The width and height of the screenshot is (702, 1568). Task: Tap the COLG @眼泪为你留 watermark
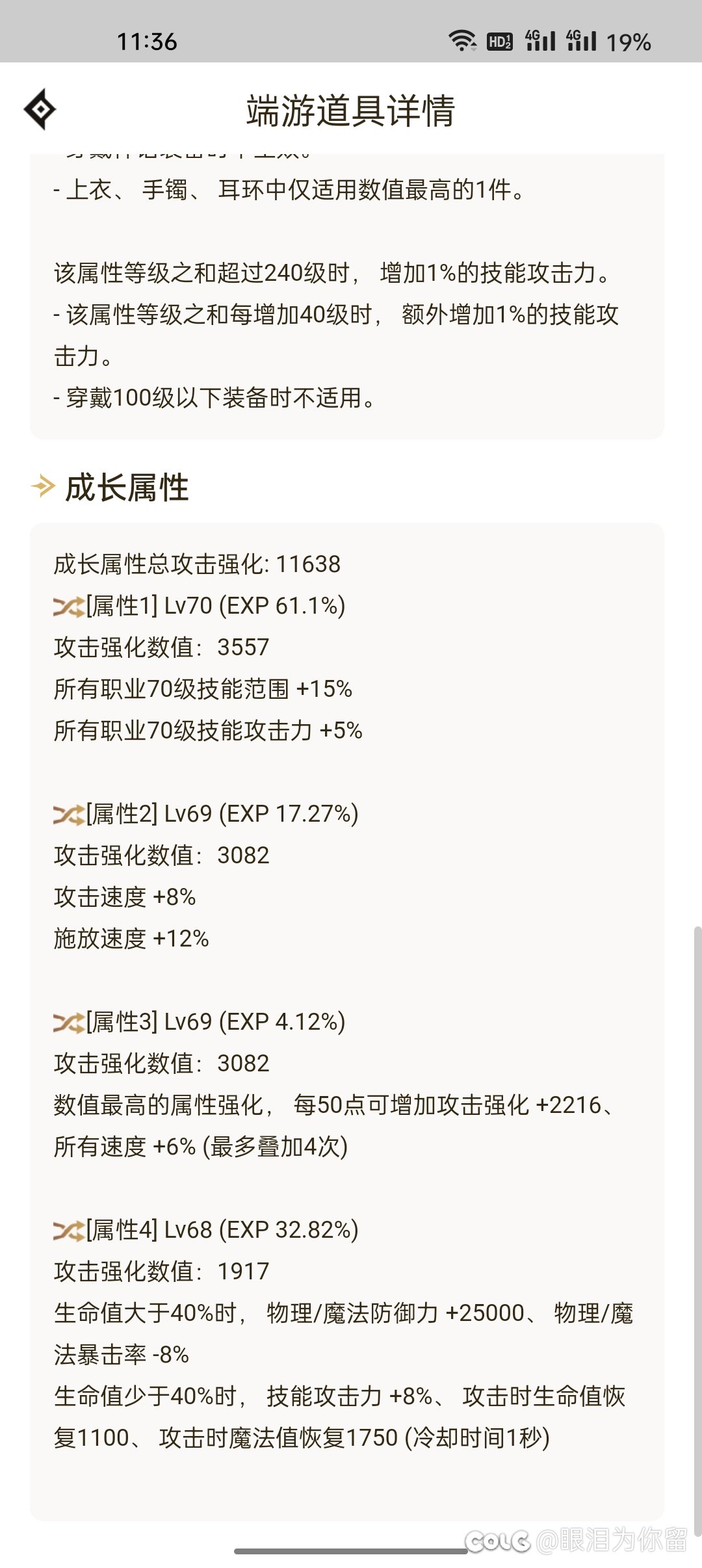click(576, 1539)
